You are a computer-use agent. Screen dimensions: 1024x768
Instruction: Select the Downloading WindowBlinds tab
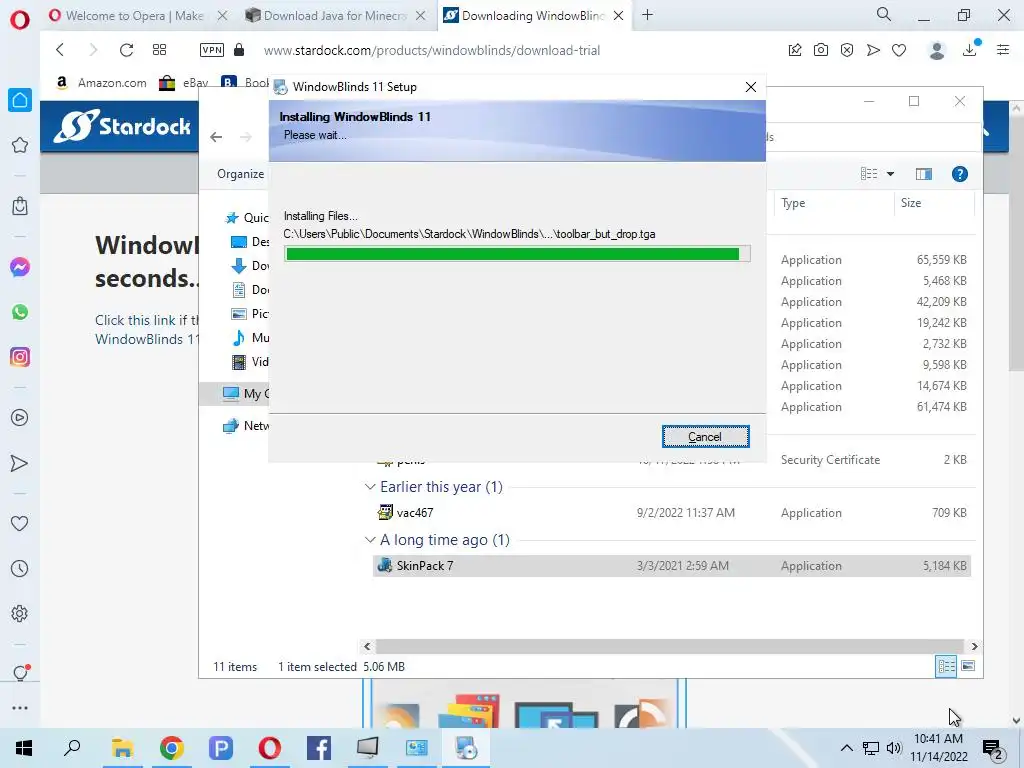[534, 16]
